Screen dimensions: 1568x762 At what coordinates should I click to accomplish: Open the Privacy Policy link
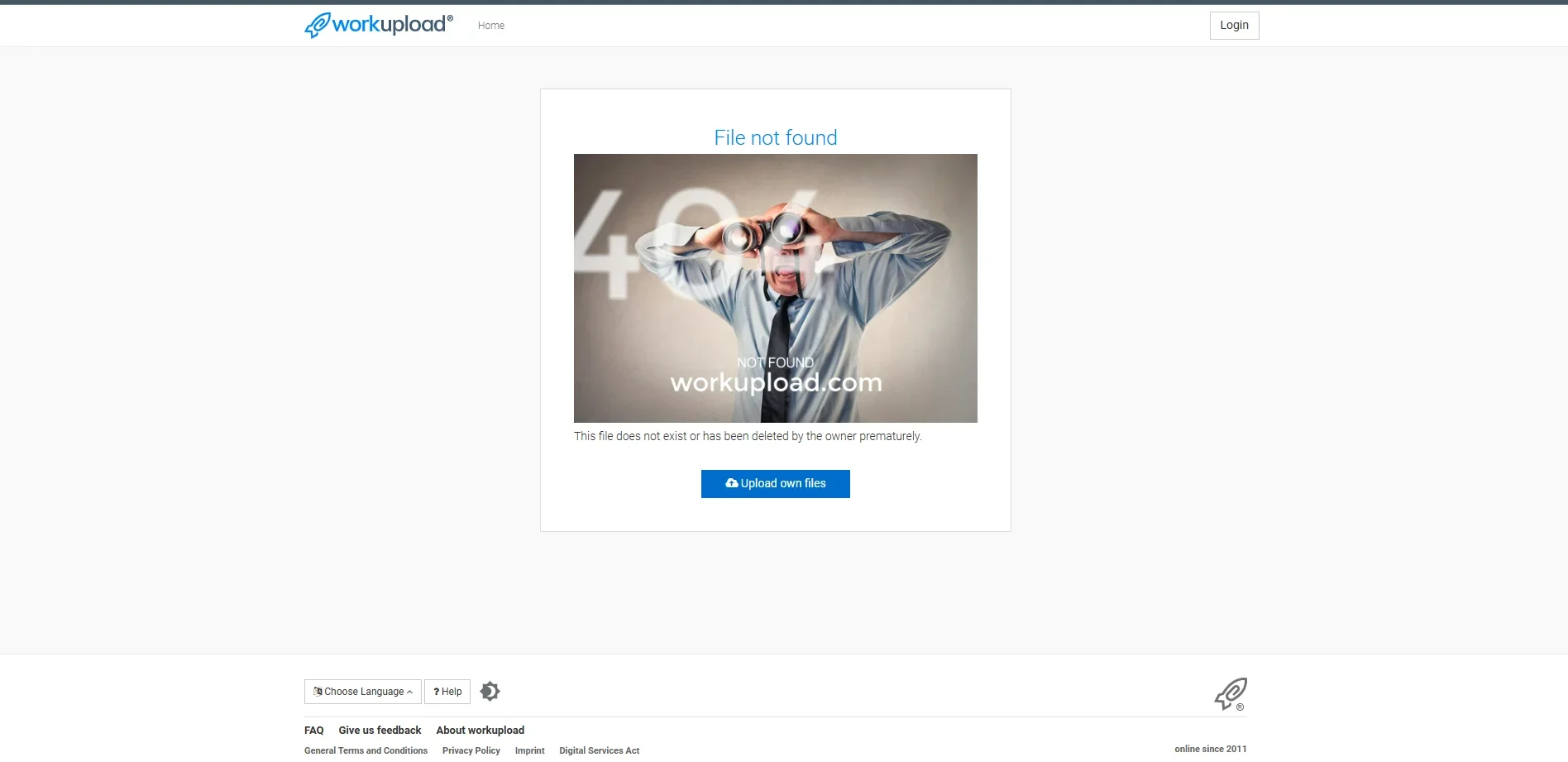[471, 751]
